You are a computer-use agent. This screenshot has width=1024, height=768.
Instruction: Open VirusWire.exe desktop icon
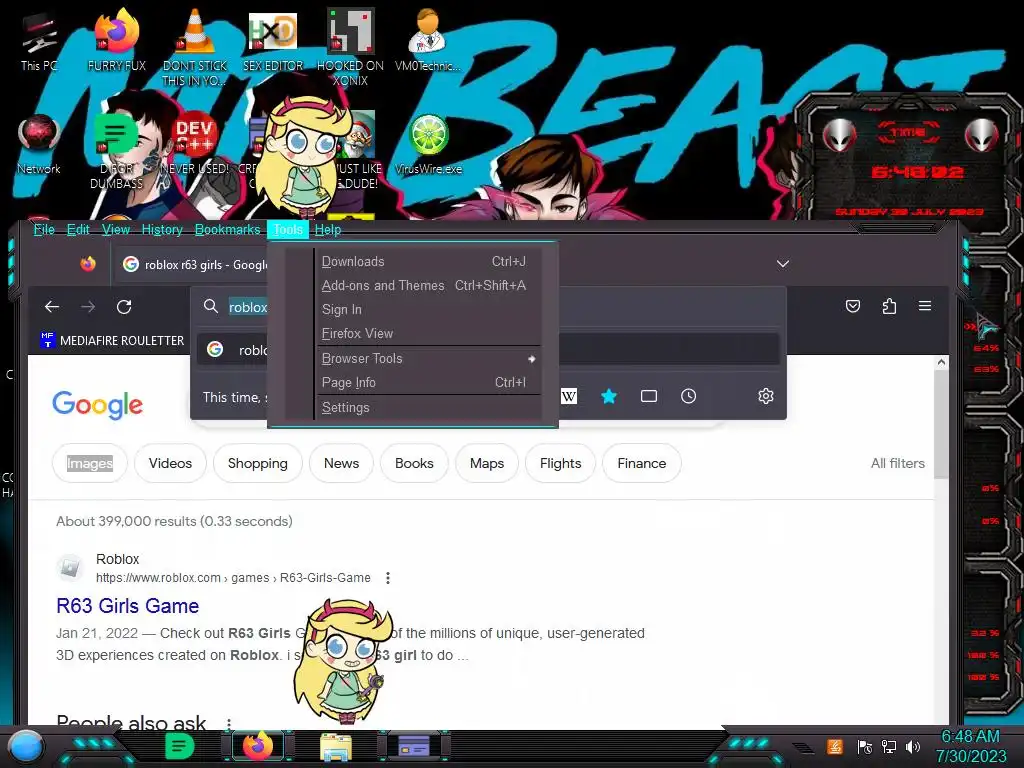428,144
